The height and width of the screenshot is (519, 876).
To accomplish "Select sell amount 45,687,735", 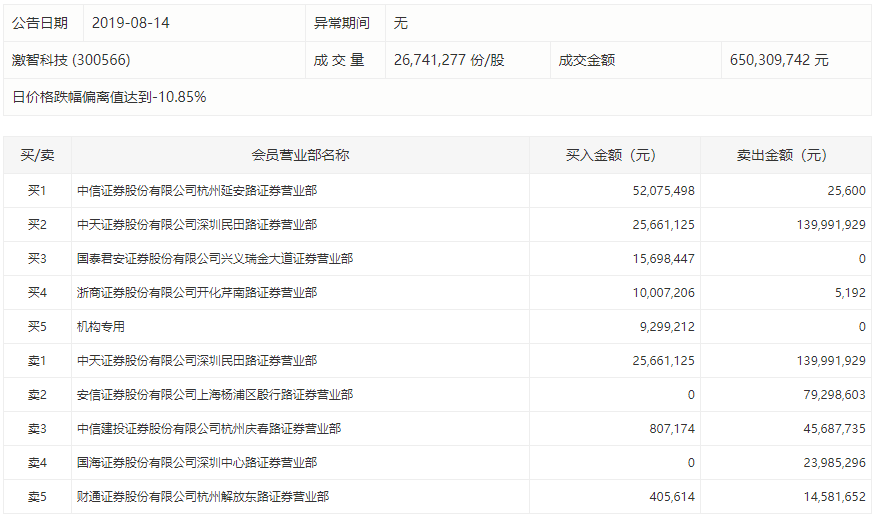I will click(x=835, y=429).
